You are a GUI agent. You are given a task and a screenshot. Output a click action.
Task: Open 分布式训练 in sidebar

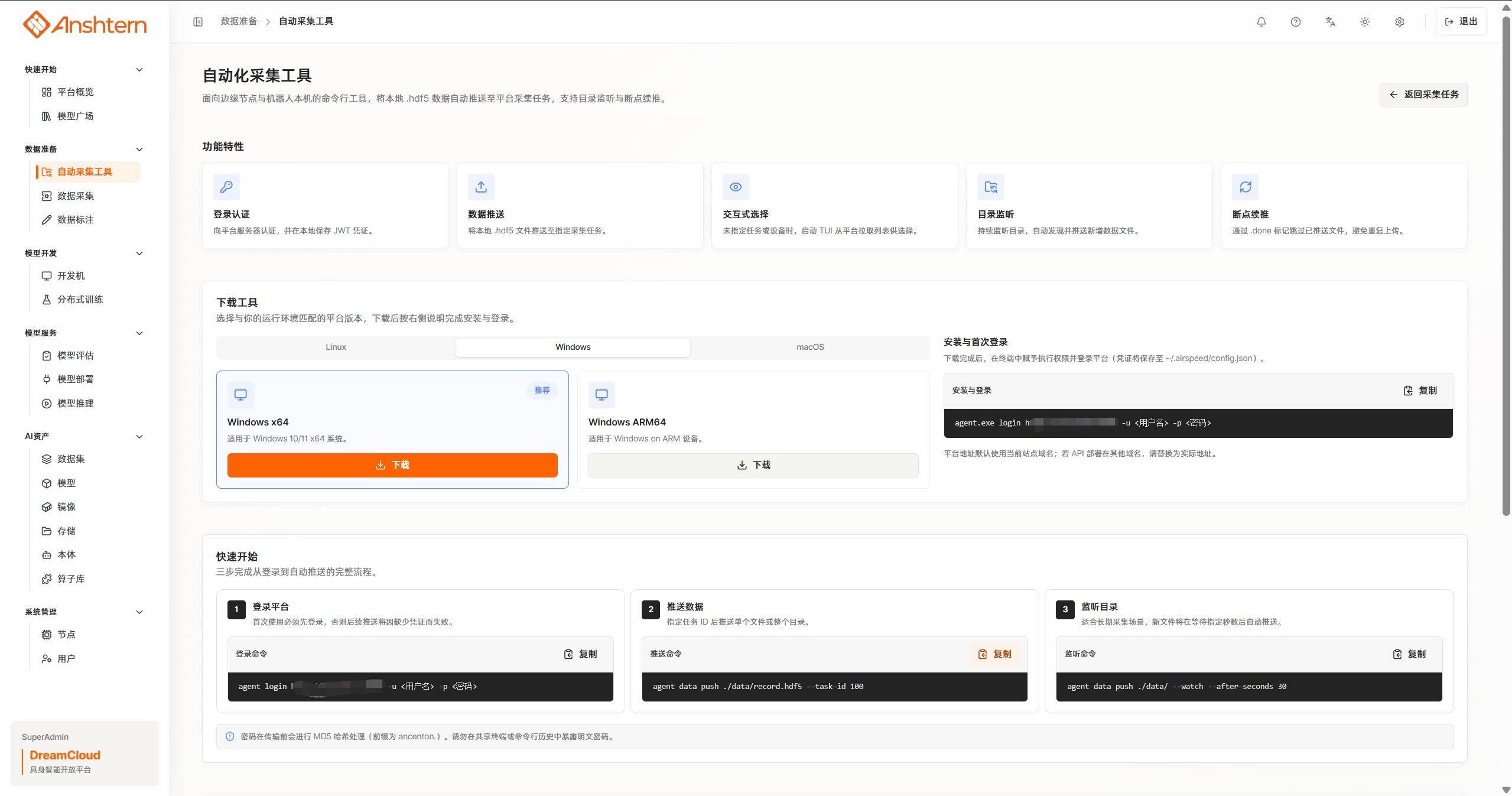coord(87,300)
